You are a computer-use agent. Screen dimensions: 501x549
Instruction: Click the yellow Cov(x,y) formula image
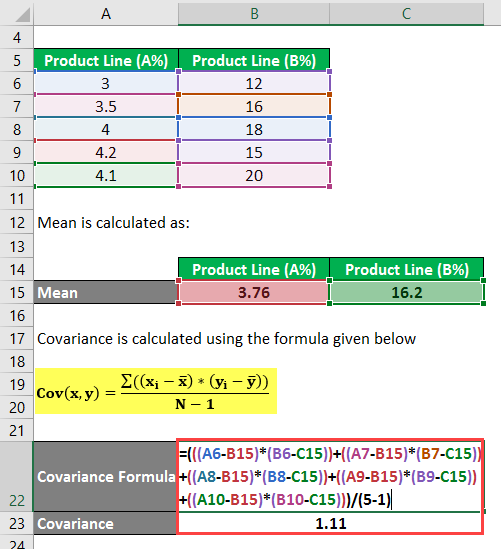[x=156, y=391]
